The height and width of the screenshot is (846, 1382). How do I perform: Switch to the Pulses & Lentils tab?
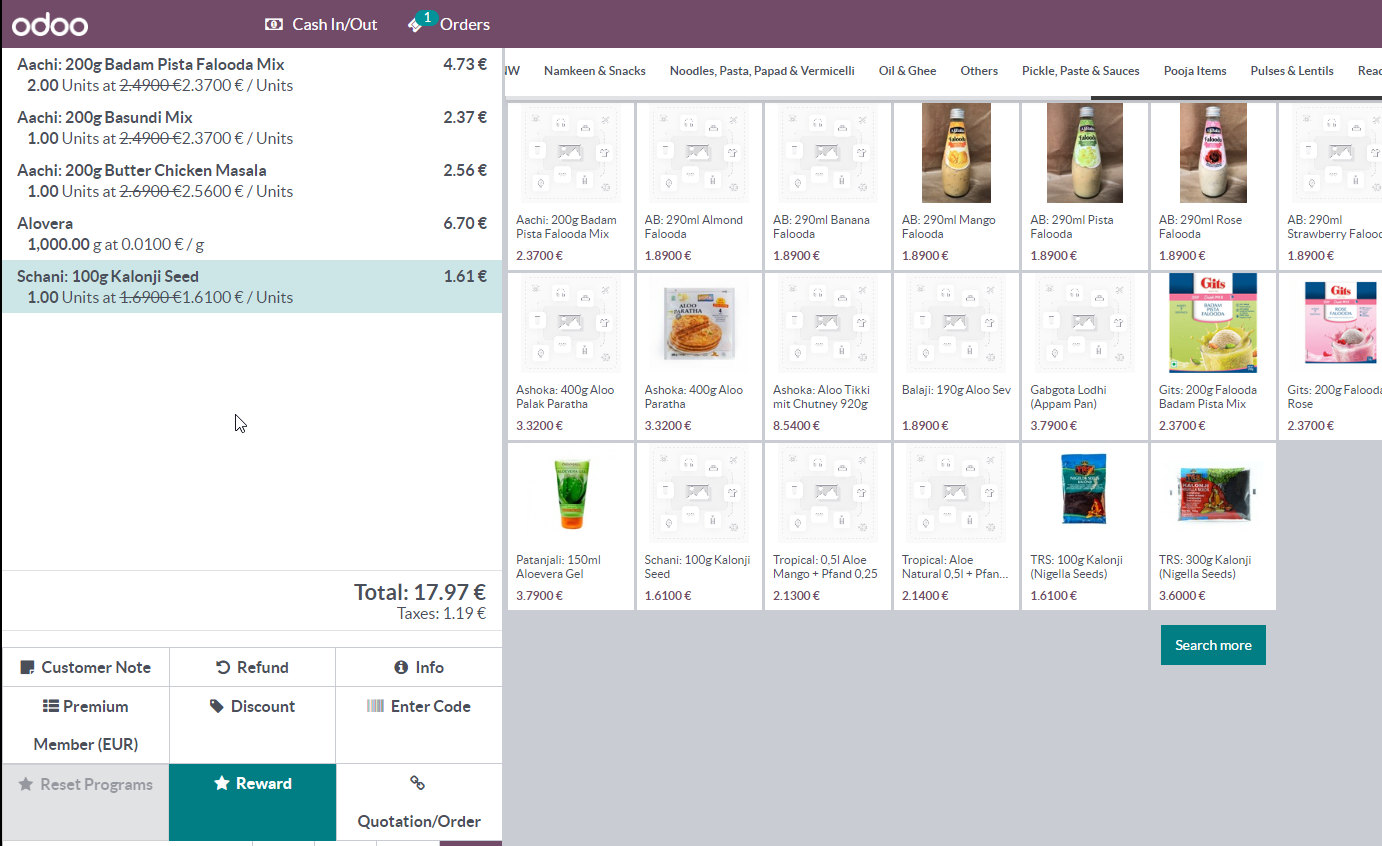pos(1292,71)
